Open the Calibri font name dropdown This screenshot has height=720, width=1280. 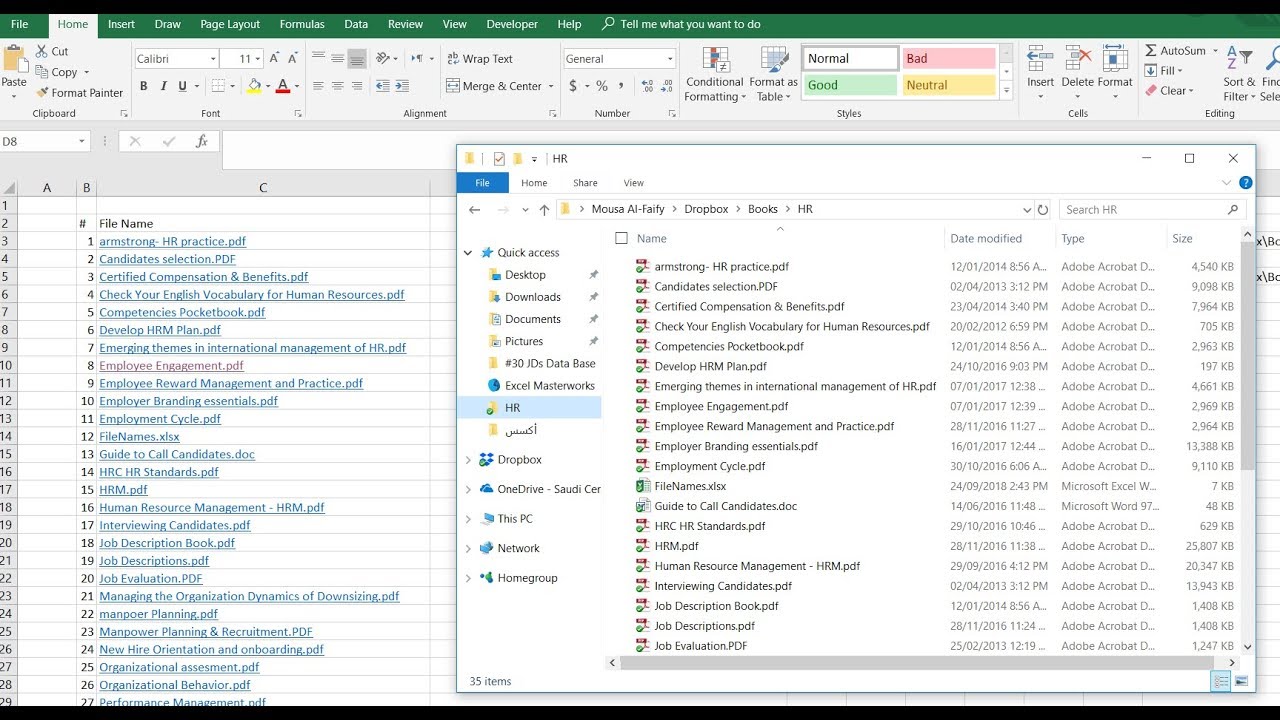(213, 59)
